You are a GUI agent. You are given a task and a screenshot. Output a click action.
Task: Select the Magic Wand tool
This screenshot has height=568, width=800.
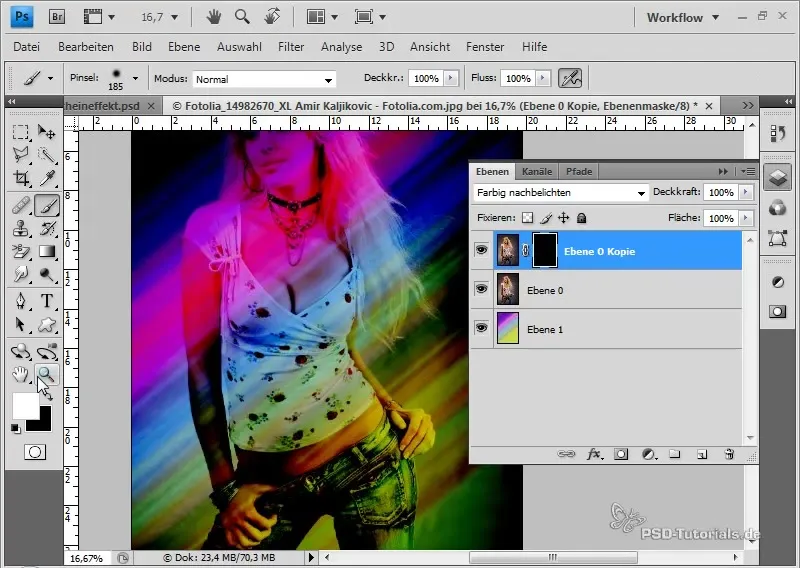pos(47,155)
